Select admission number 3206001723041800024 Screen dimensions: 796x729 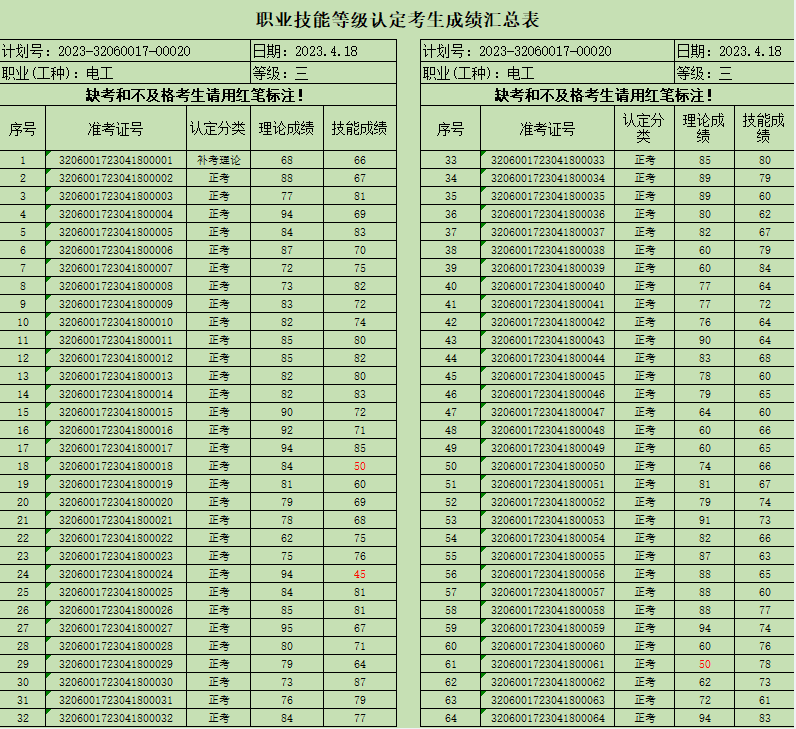point(116,574)
